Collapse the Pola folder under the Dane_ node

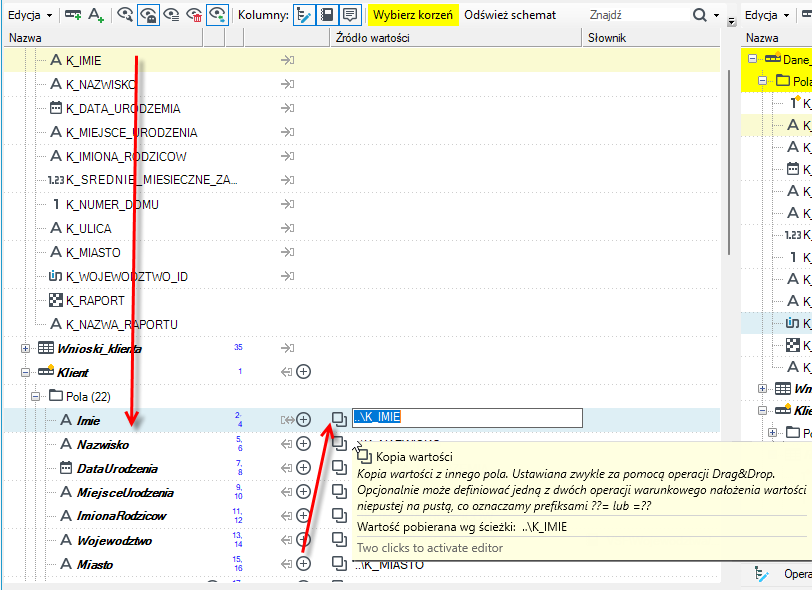pyautogui.click(x=762, y=81)
